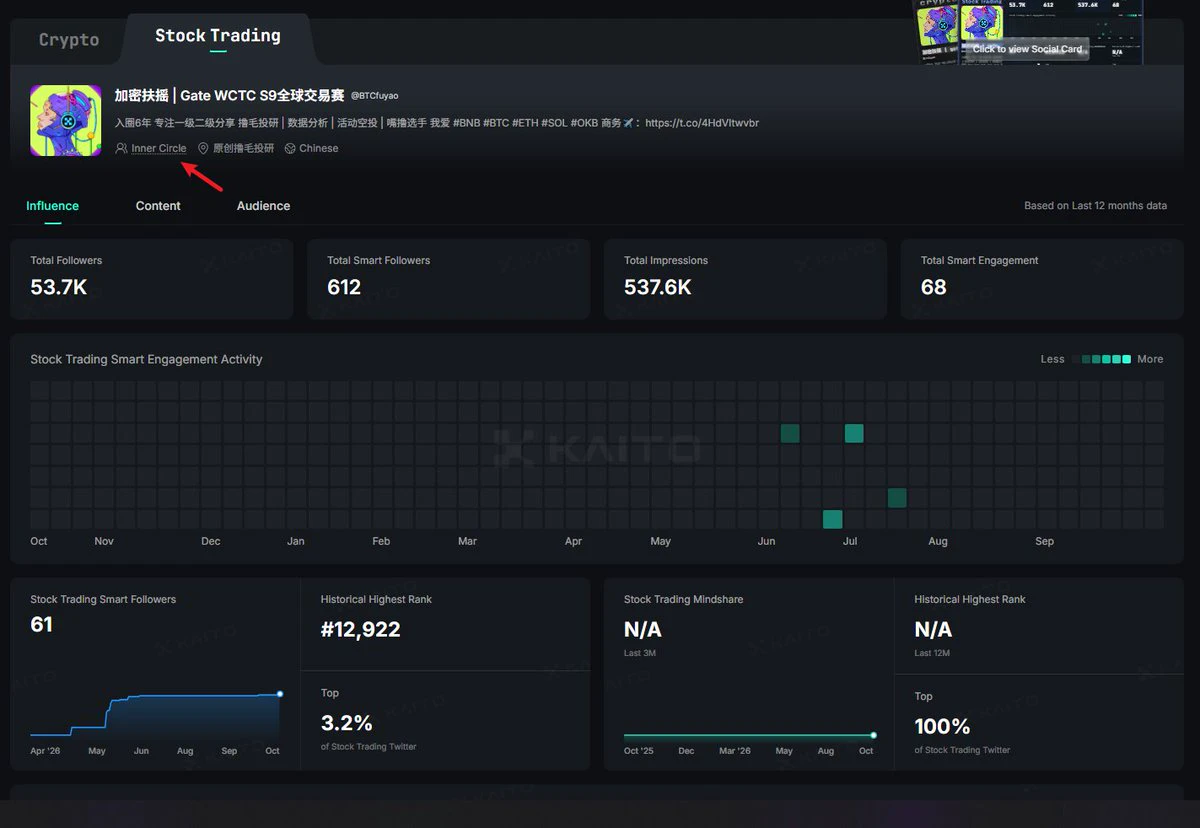Select the Total Followers stat card
This screenshot has height=828, width=1200.
151,279
